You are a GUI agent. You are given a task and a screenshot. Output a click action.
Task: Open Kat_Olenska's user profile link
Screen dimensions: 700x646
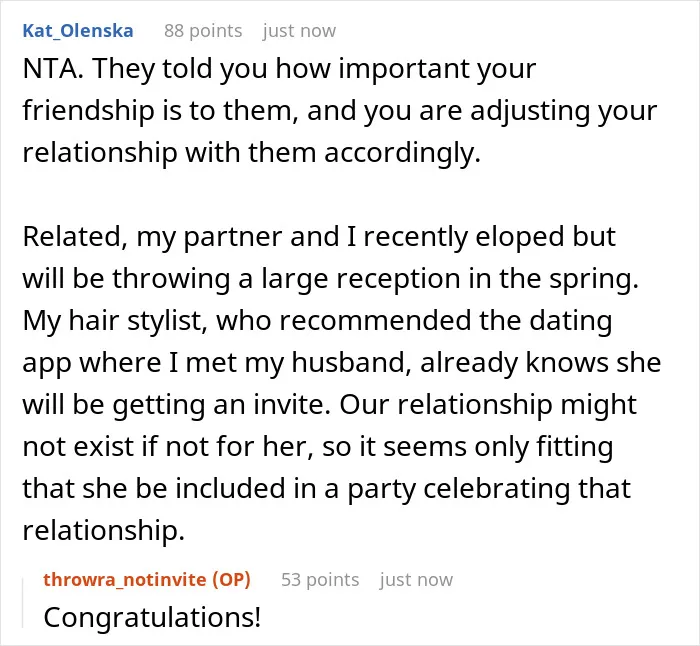click(78, 31)
